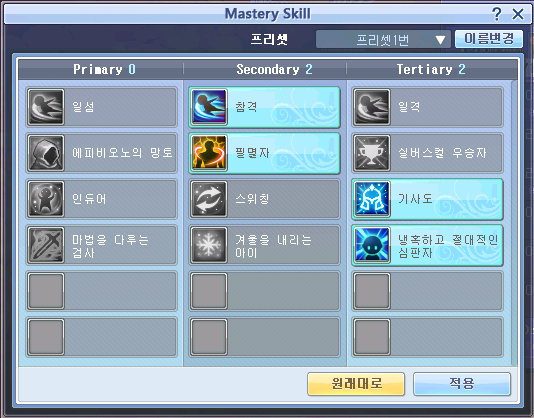Disable the highlighted 냉혹하고 절대적인 심판자 skill
Screen dimensions: 534x418
(427, 245)
